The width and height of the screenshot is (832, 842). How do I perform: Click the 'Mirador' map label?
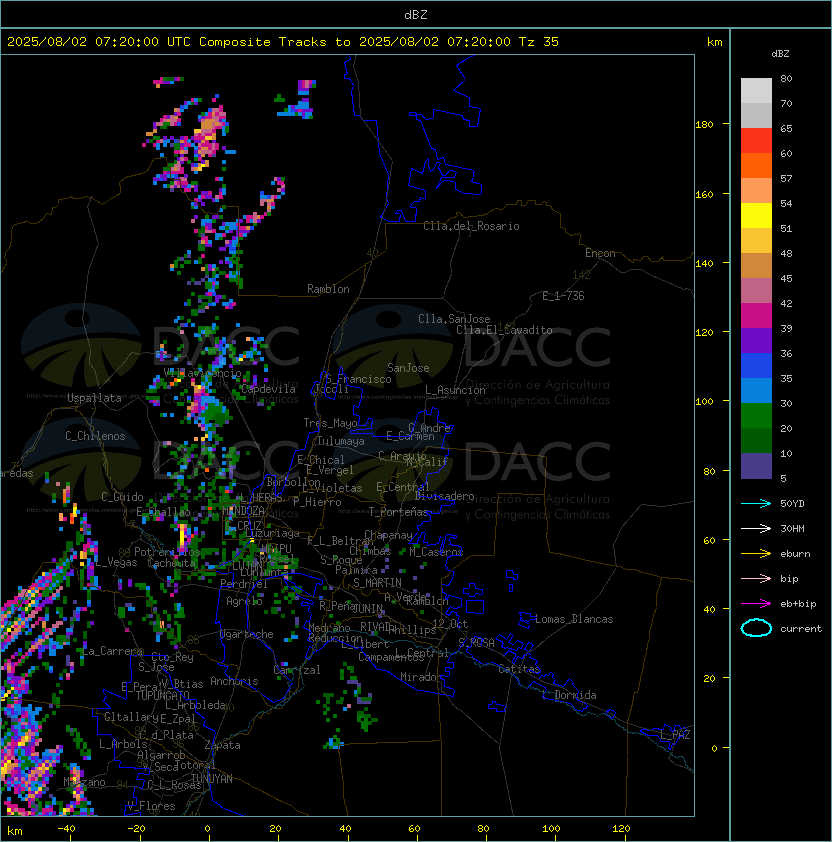point(421,677)
